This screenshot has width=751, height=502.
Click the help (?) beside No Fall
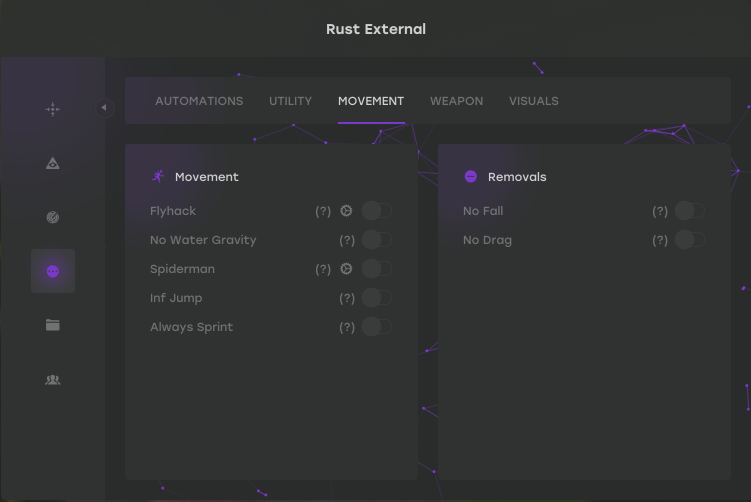[660, 211]
